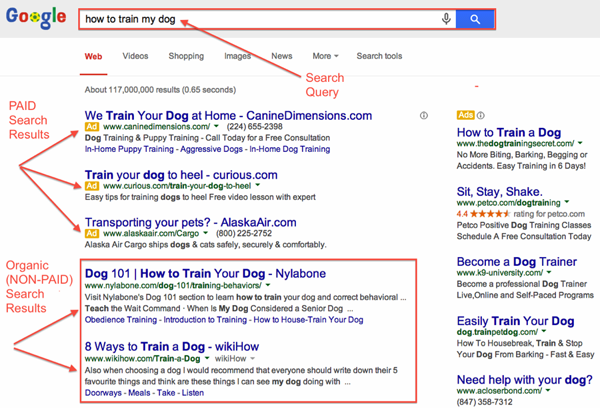Select the Shopping tab

[186, 57]
